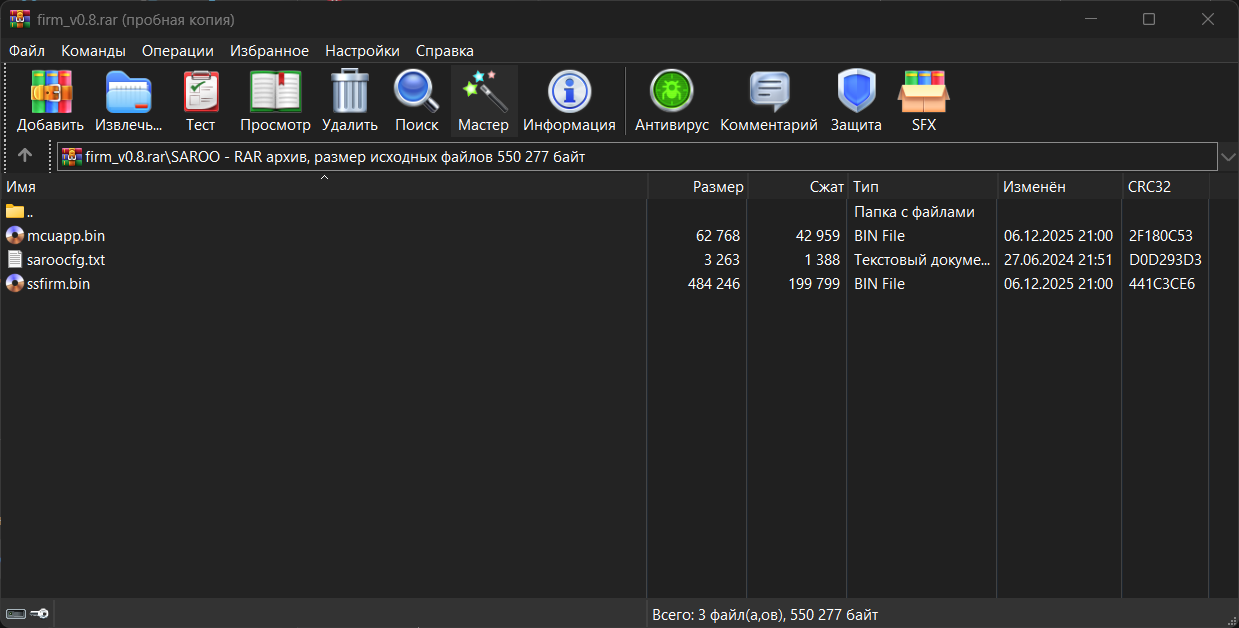Image resolution: width=1239 pixels, height=628 pixels.
Task: Click the Защита shield icon
Action: click(856, 93)
